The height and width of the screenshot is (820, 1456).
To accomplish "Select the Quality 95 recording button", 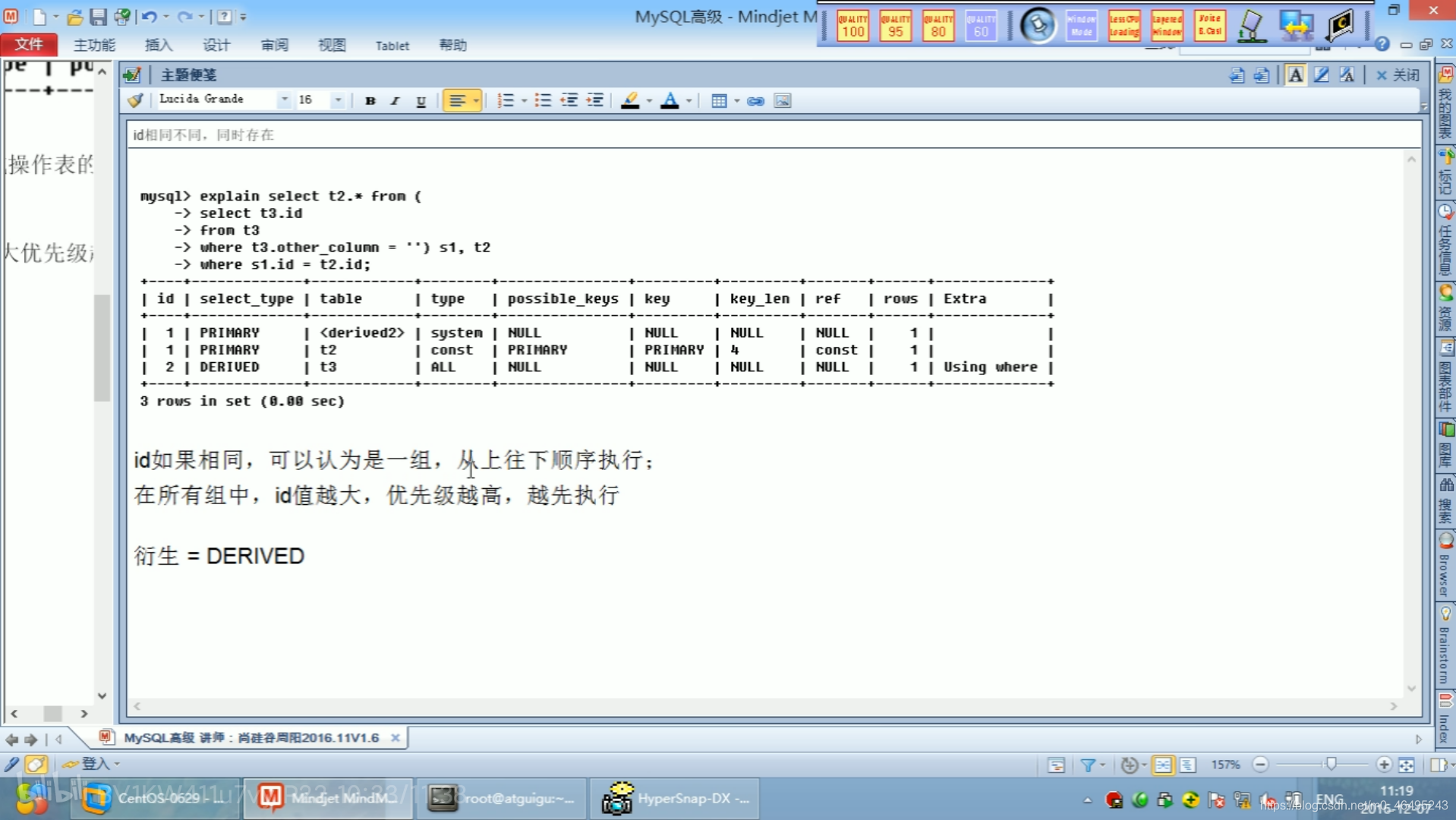I will click(x=896, y=26).
